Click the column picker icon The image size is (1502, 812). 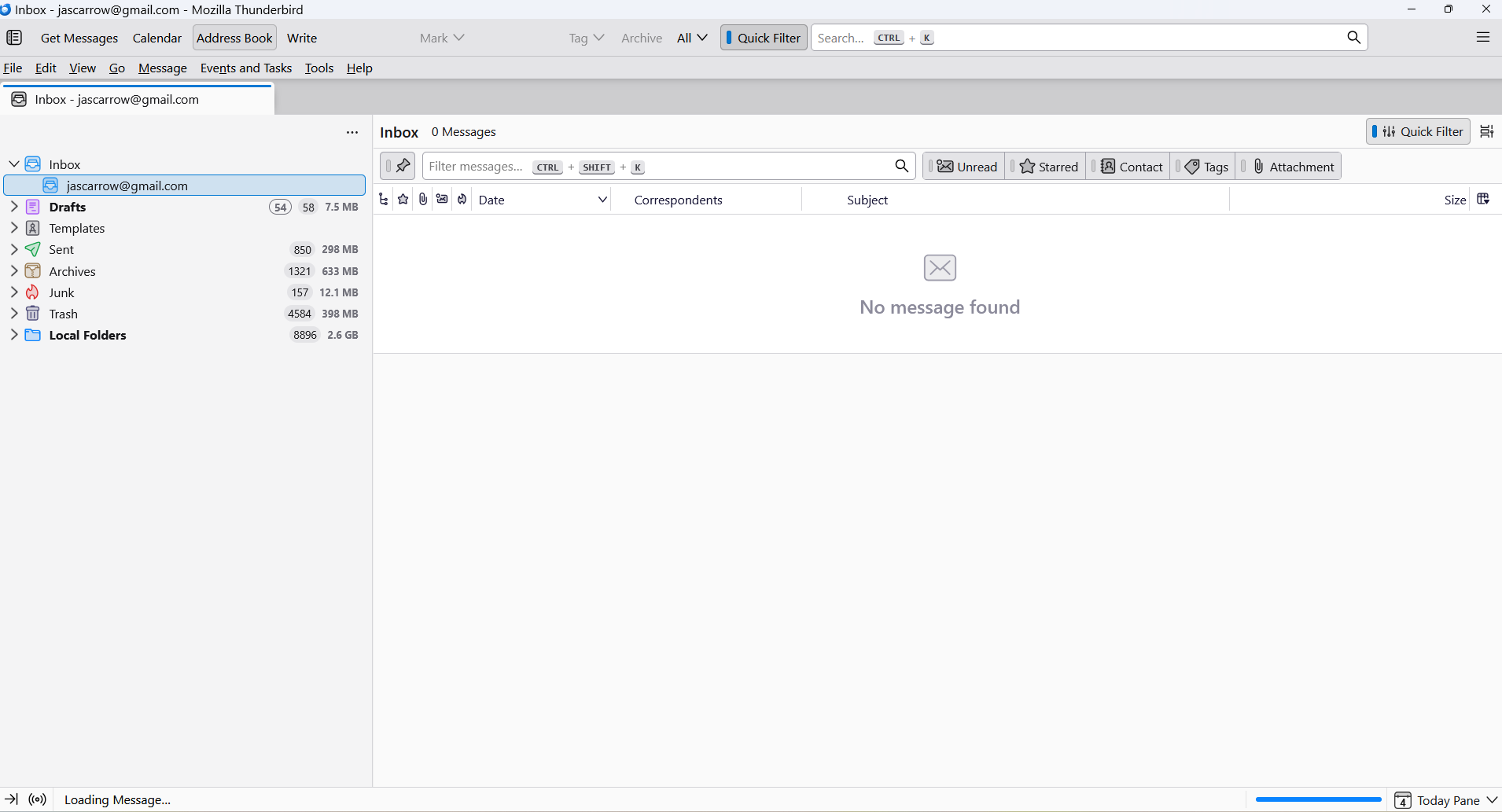pyautogui.click(x=1483, y=200)
